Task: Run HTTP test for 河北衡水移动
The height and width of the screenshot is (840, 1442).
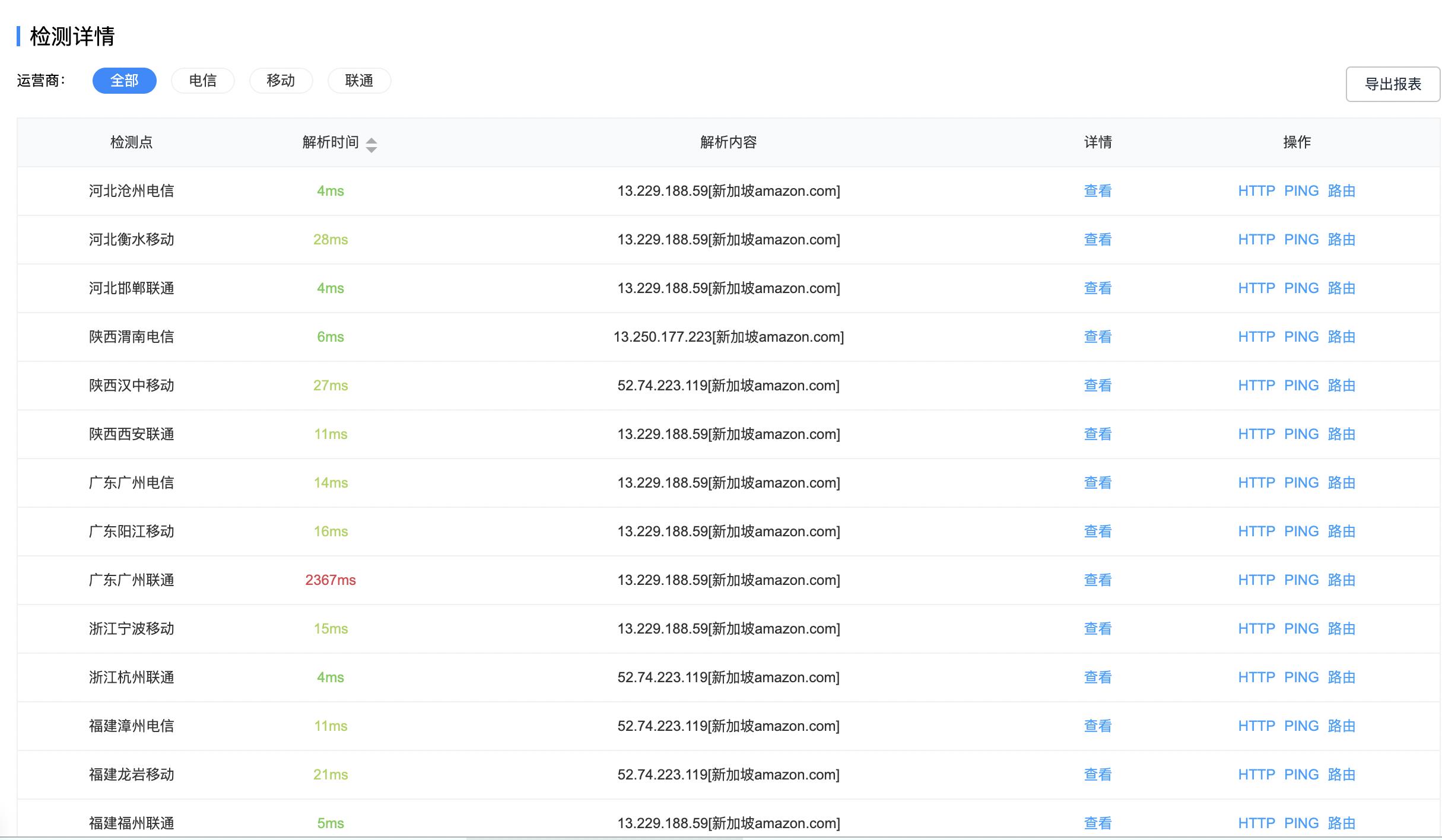Action: (1256, 240)
